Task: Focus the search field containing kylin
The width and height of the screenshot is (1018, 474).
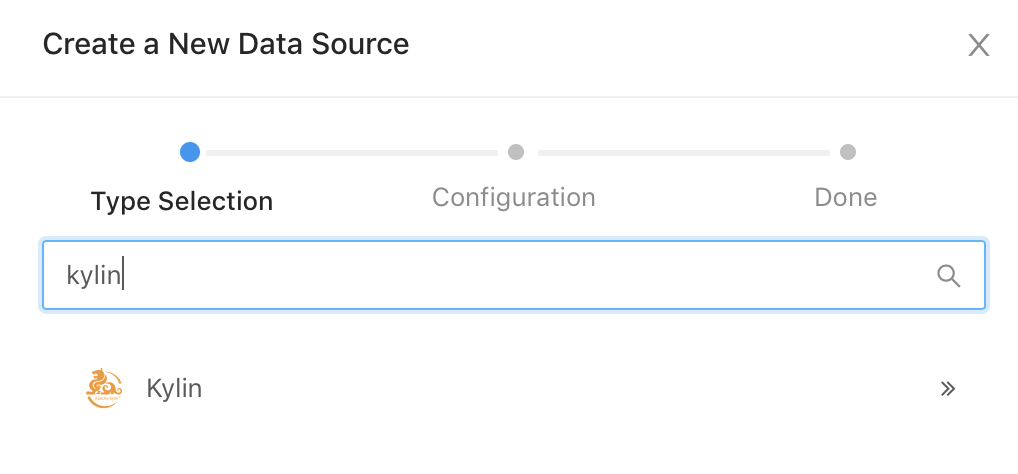Action: pyautogui.click(x=500, y=275)
